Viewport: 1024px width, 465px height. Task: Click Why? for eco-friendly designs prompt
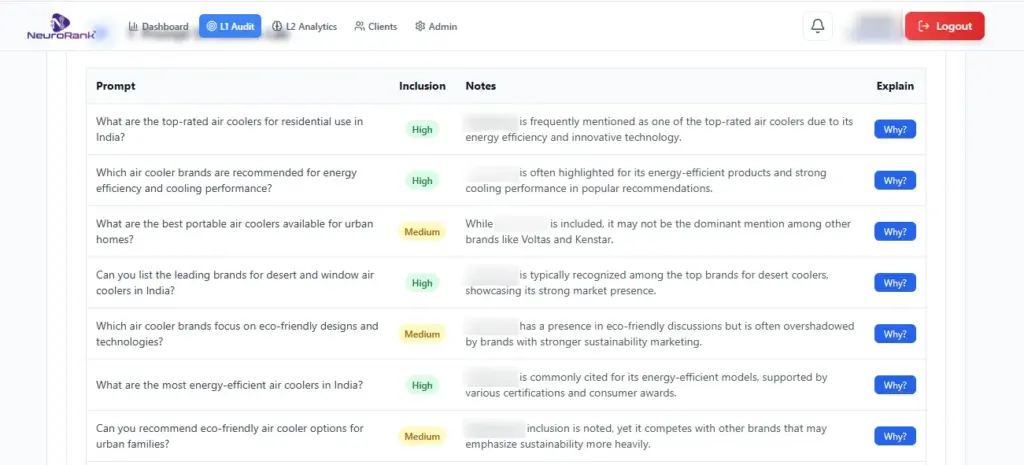point(895,334)
